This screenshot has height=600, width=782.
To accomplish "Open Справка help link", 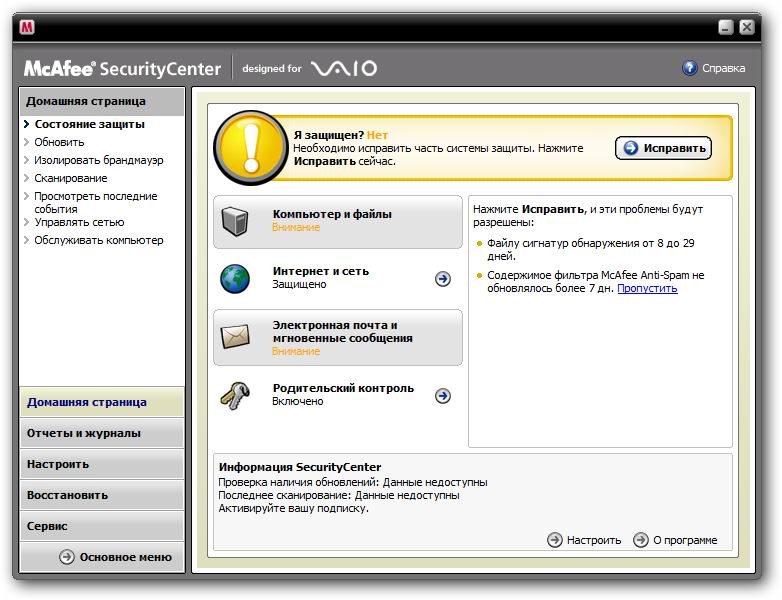I will [724, 68].
